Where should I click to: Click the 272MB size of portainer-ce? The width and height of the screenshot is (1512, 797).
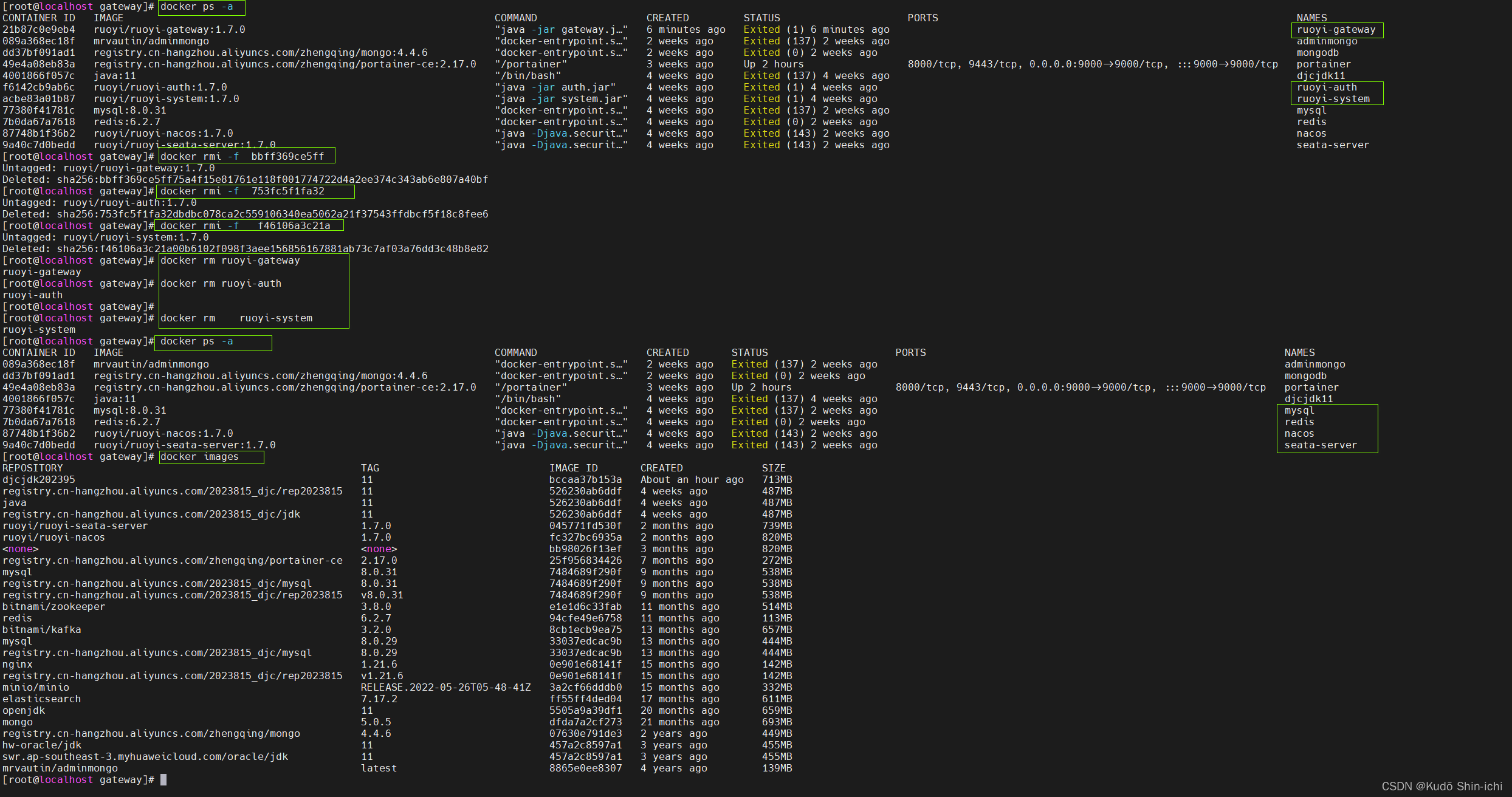777,561
